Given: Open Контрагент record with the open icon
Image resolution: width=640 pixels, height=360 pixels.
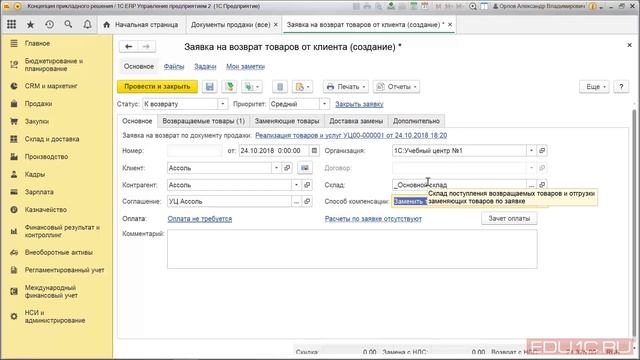Looking at the screenshot, I should click(x=307, y=185).
